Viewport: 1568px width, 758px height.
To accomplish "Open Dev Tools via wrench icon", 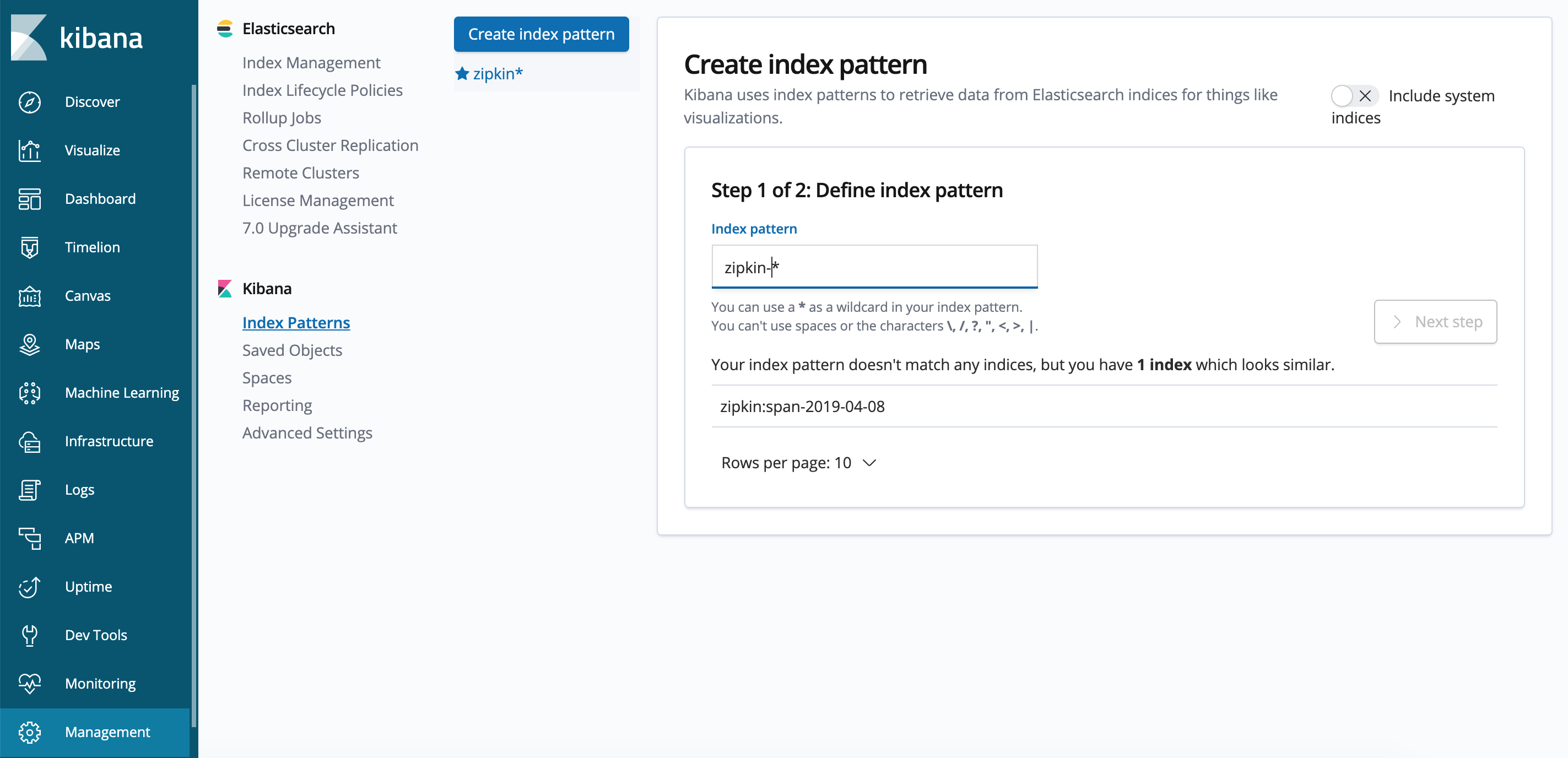I will 29,635.
